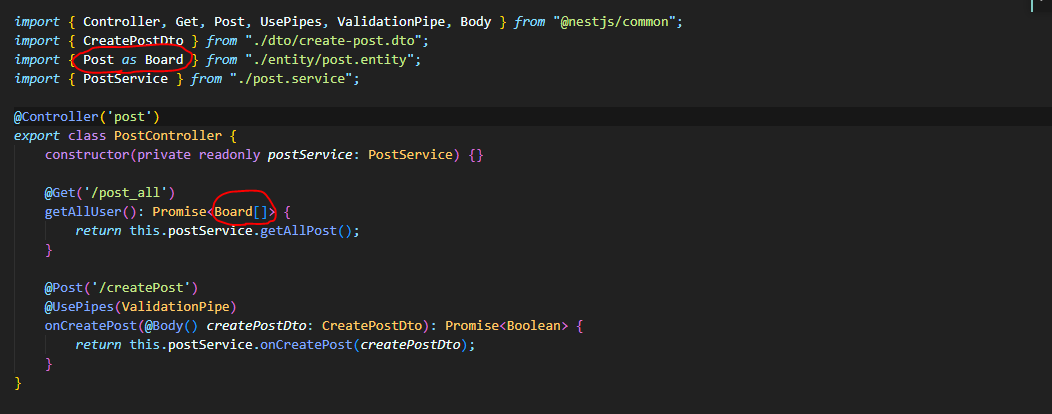Viewport: 1052px width, 414px height.
Task: Click the "./dto/create-post.dto" import path
Action: coord(333,41)
